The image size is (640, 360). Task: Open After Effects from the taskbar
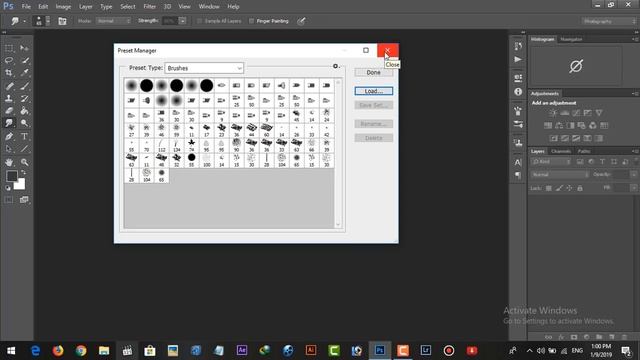(x=242, y=351)
